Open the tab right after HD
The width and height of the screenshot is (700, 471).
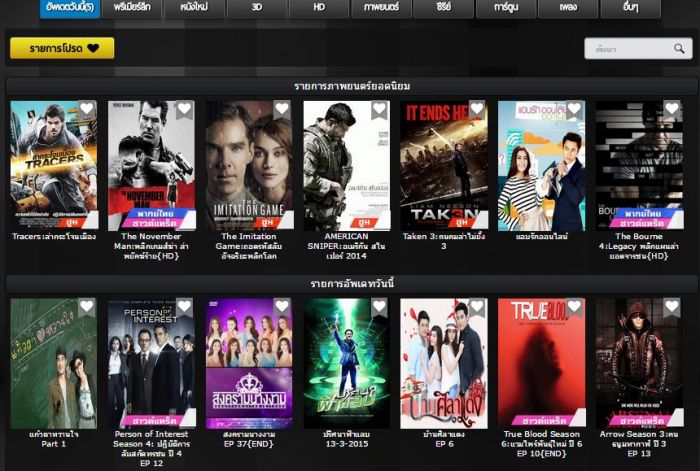(x=381, y=8)
